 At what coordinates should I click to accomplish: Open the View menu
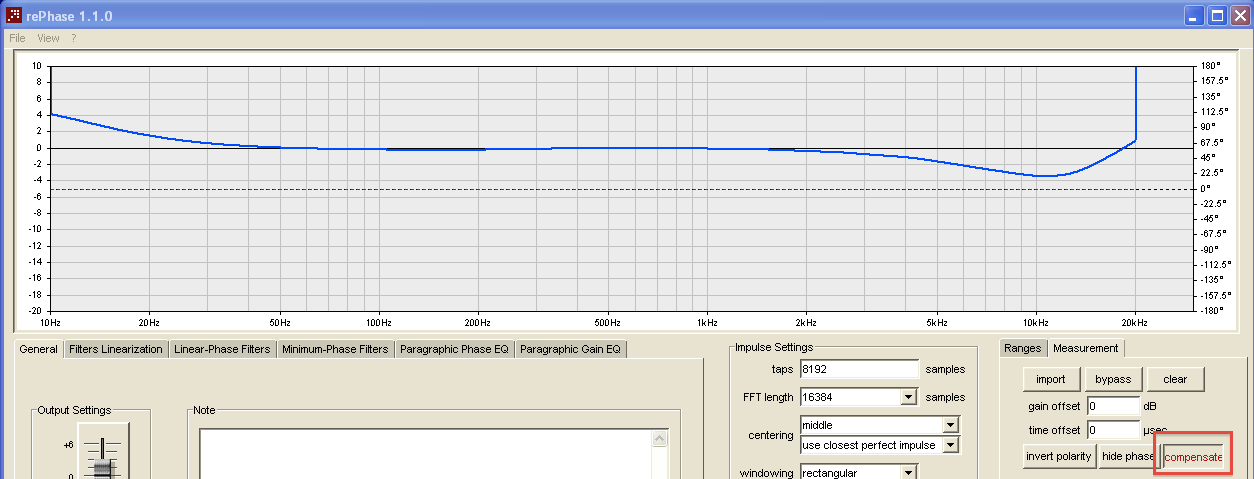(48, 38)
